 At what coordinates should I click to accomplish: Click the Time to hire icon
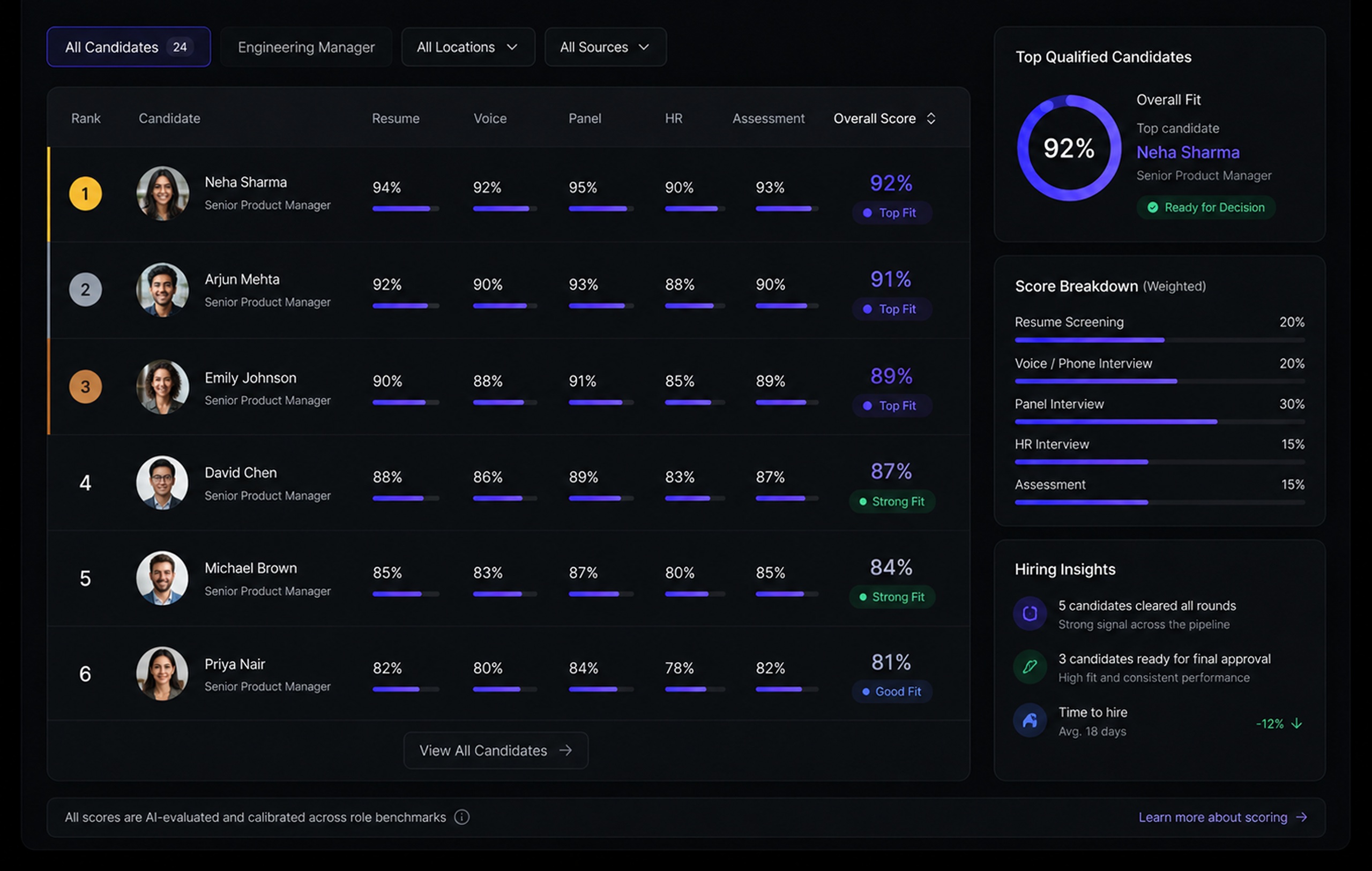pyautogui.click(x=1030, y=720)
